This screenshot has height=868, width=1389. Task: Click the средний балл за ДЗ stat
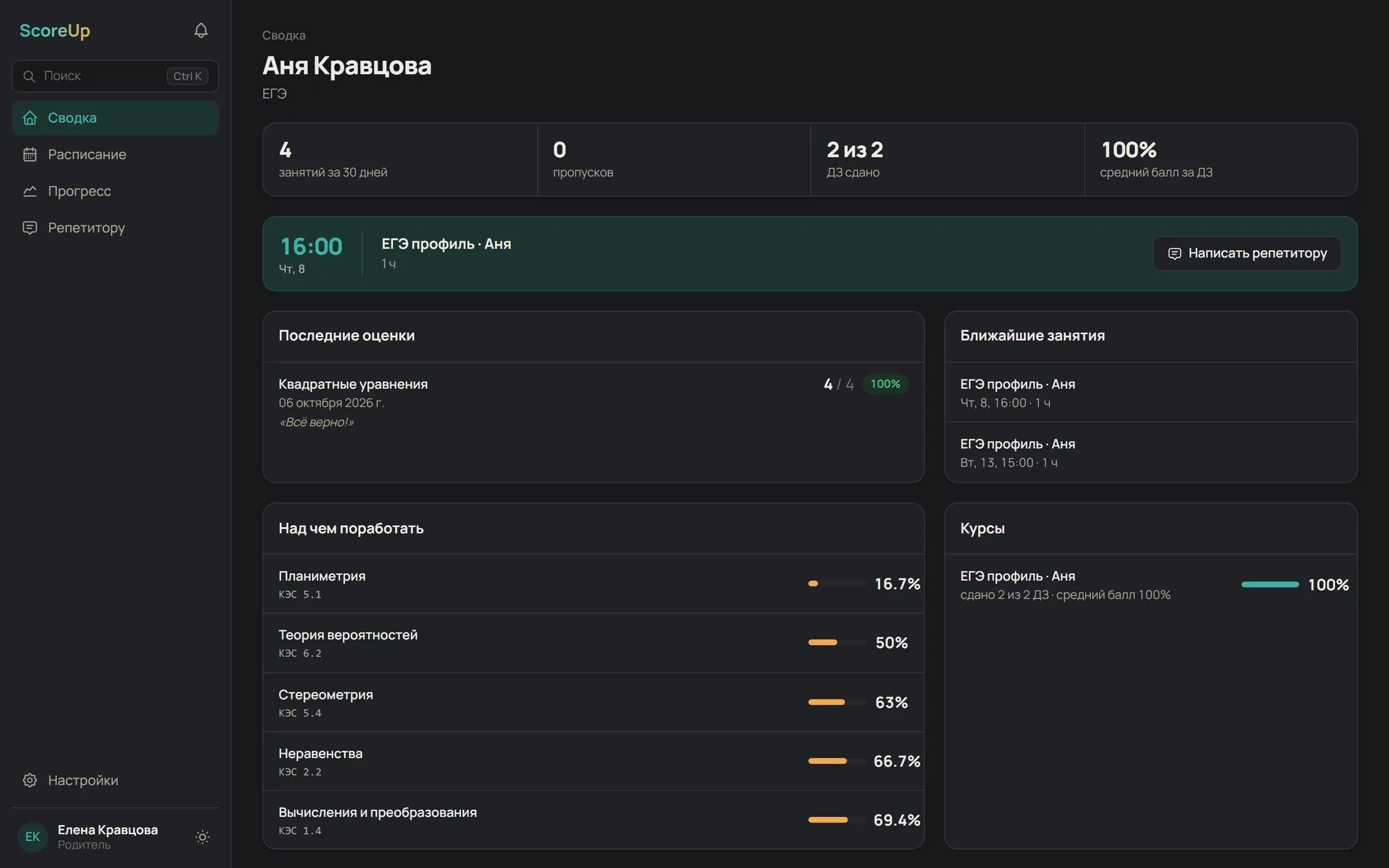point(1220,160)
